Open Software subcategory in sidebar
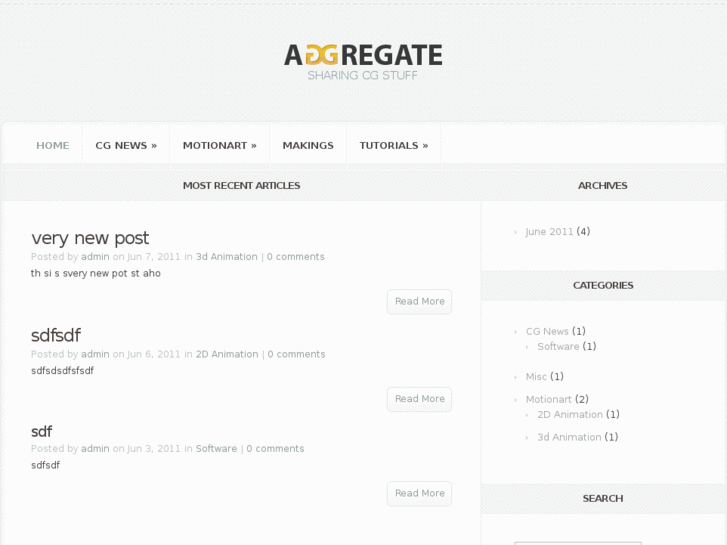Viewport: 727px width, 545px height. tap(558, 346)
